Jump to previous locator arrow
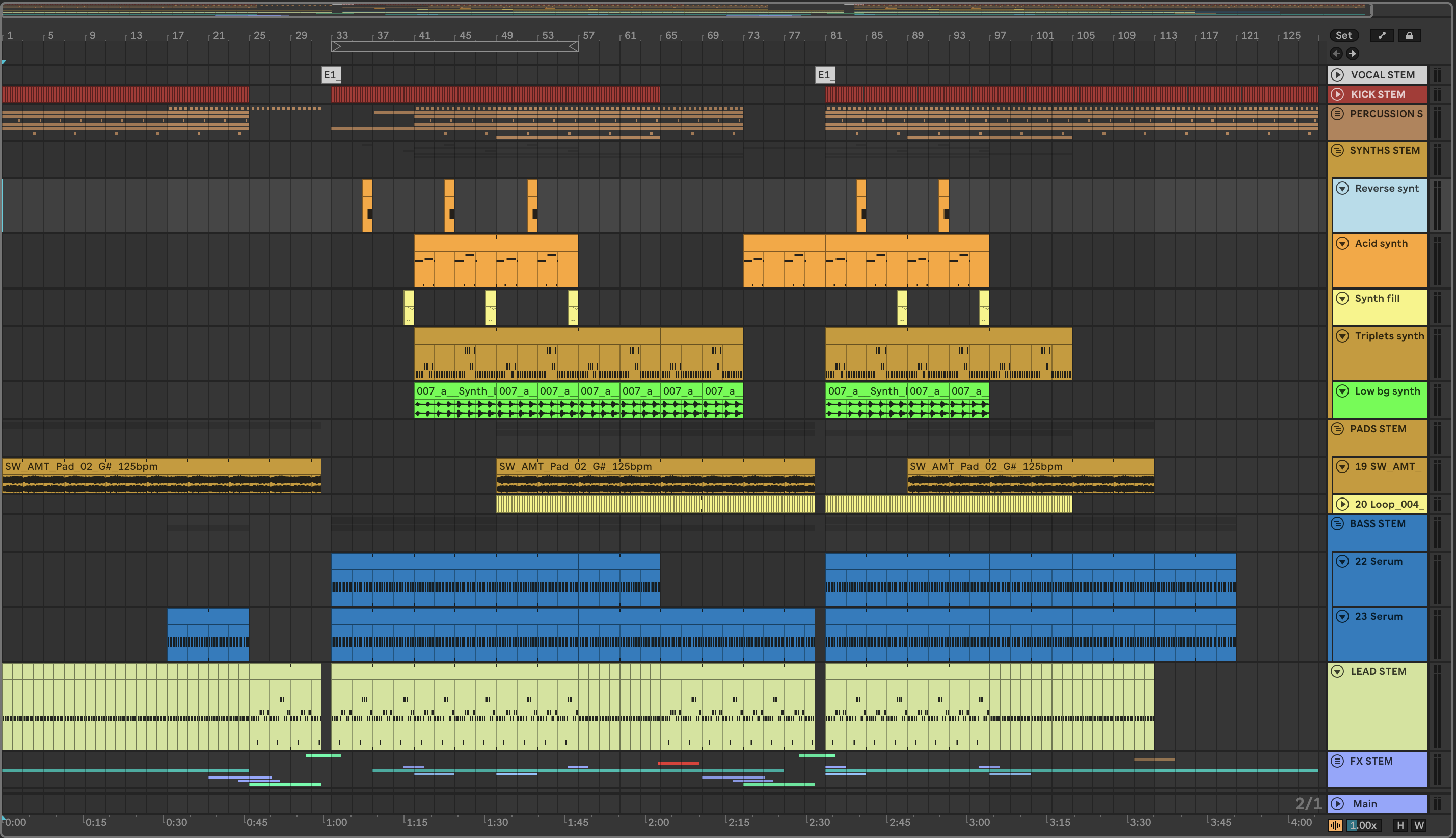 click(x=1336, y=54)
